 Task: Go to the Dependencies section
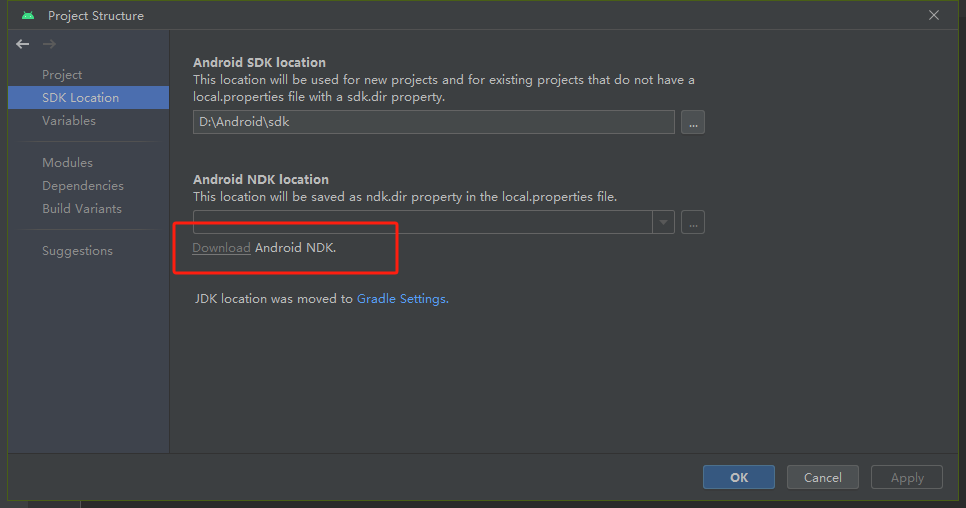click(83, 186)
